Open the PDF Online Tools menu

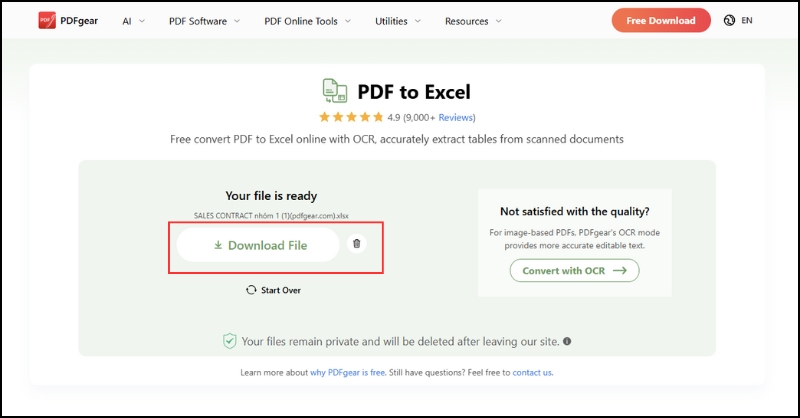[301, 21]
